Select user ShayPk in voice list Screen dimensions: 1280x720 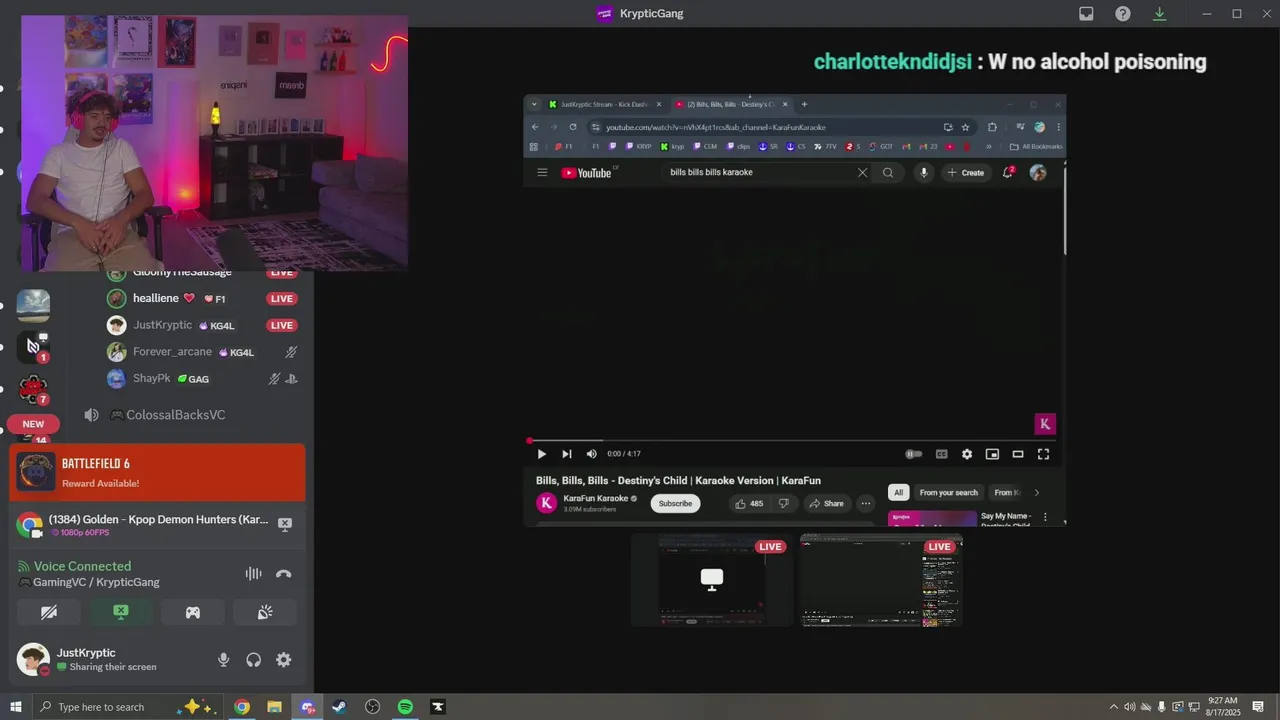point(151,379)
